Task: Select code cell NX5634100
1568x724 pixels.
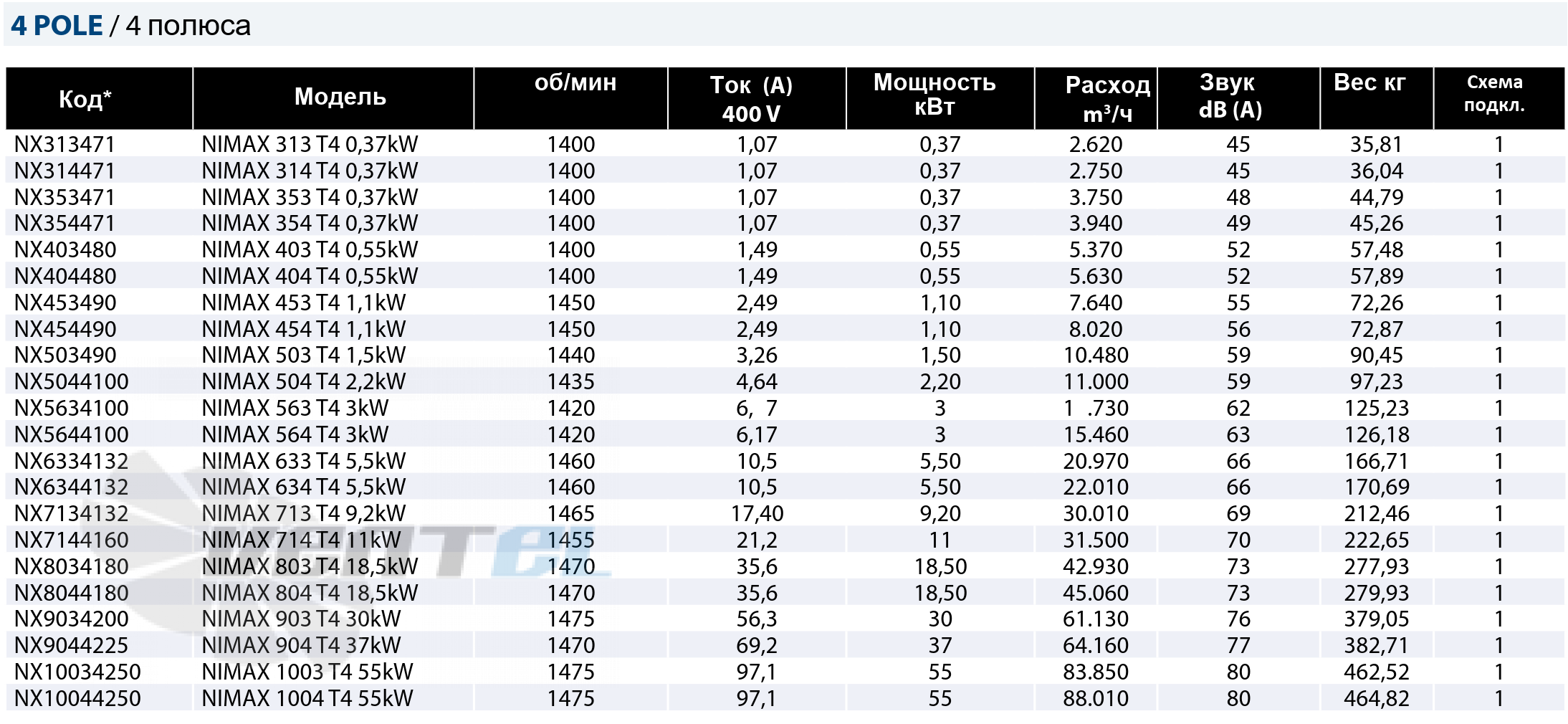Action: click(x=72, y=408)
